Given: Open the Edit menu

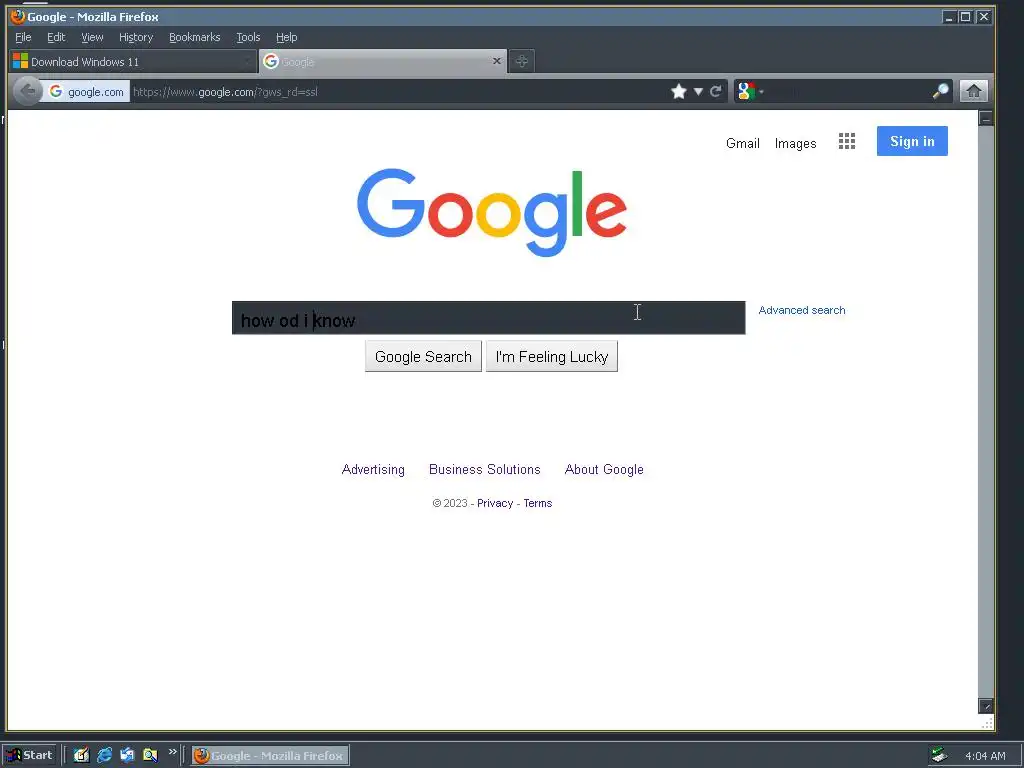Looking at the screenshot, I should [56, 37].
